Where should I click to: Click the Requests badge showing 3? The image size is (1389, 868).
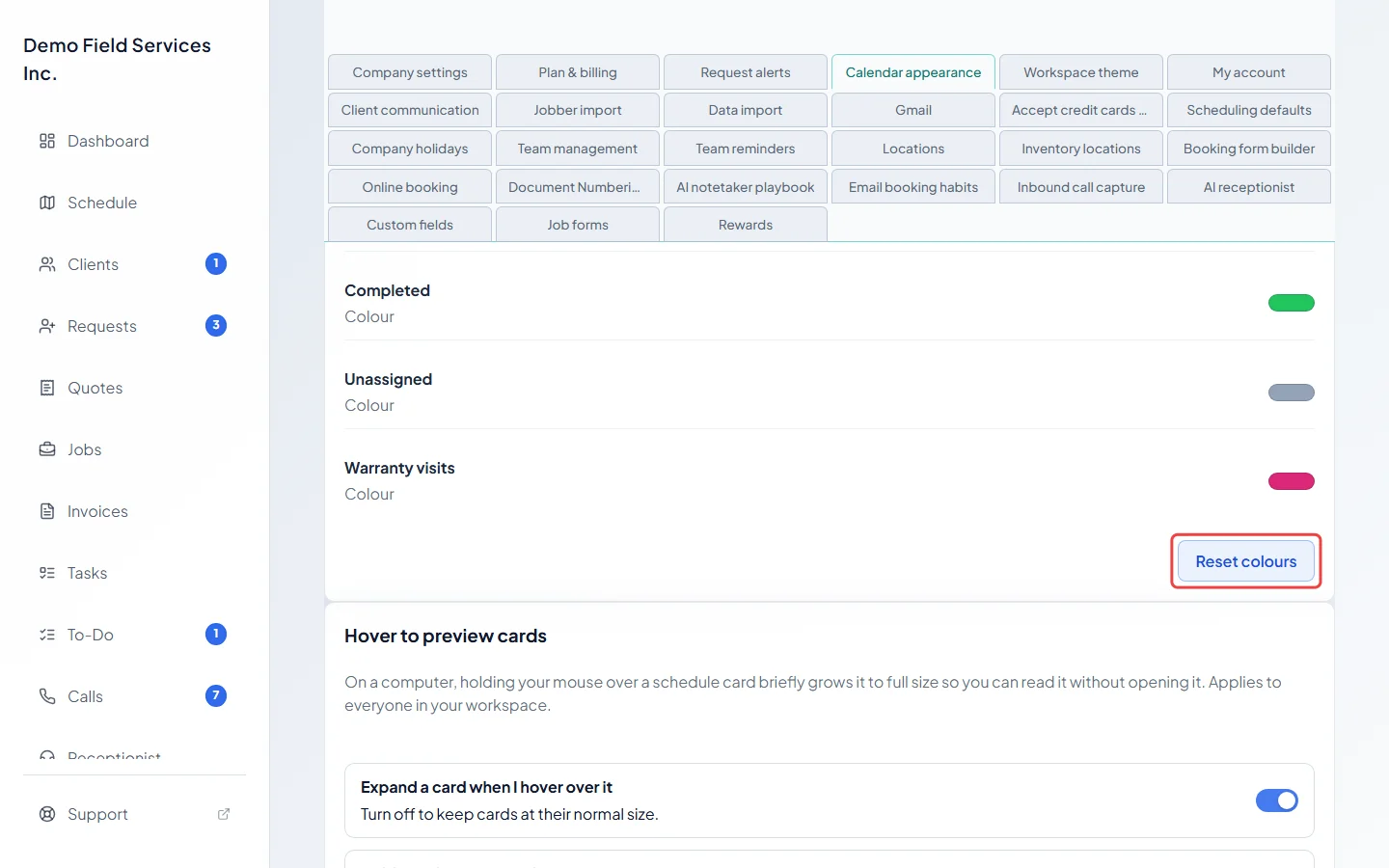click(x=216, y=325)
